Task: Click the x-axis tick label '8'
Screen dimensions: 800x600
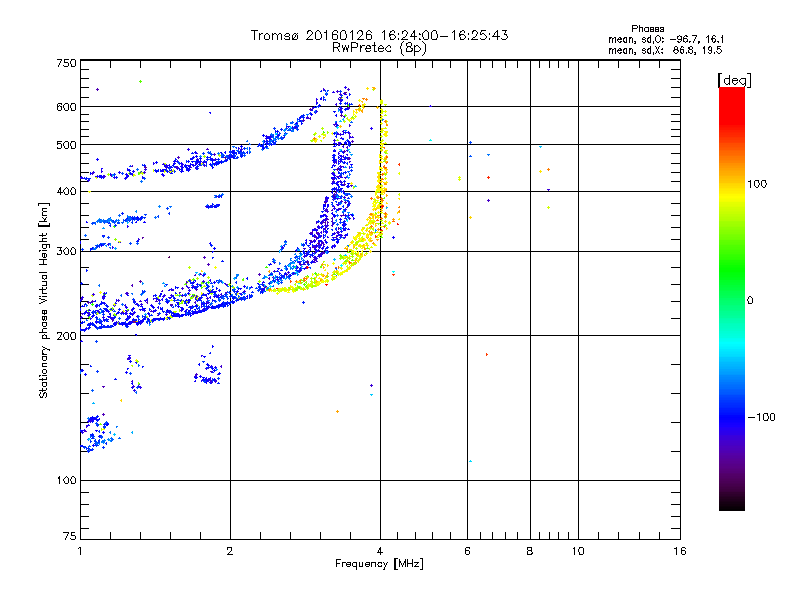Action: coord(530,551)
